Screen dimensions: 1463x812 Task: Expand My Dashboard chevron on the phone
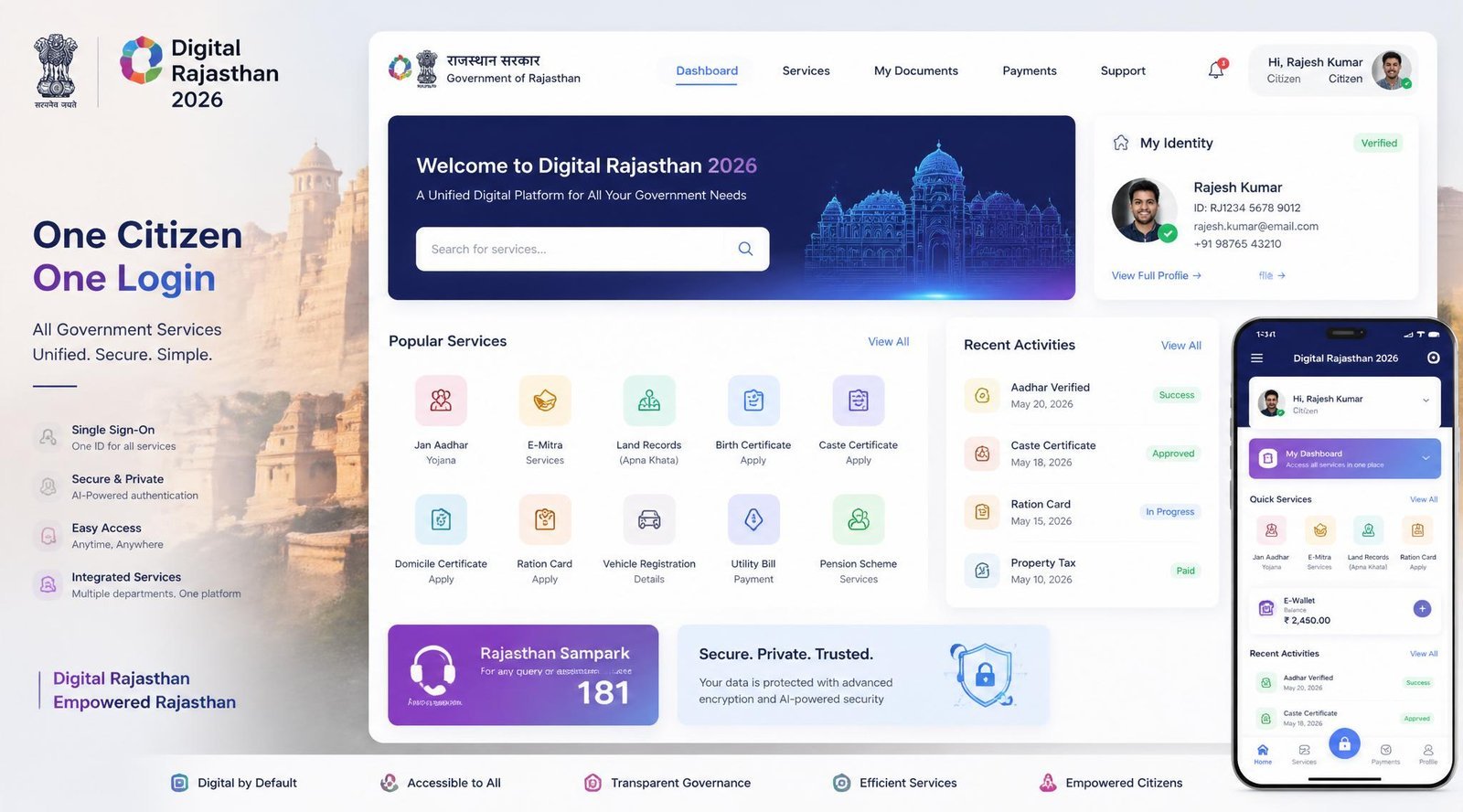(1426, 458)
